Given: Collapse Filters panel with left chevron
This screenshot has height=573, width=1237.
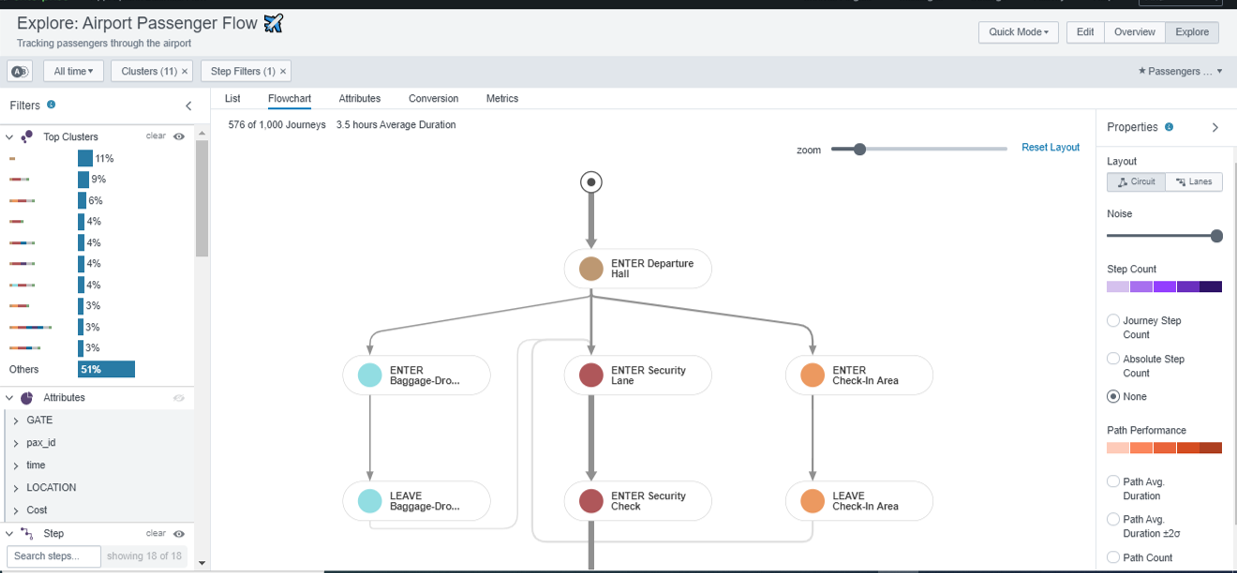Looking at the screenshot, I should tap(188, 105).
